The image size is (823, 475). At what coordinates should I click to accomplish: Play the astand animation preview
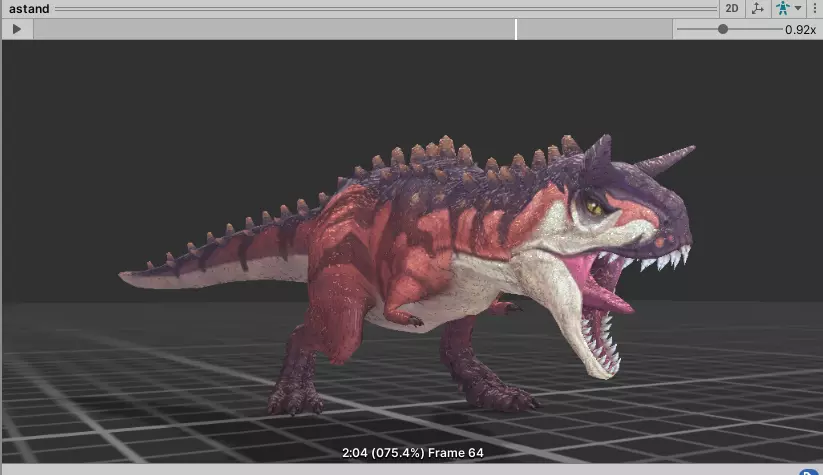pyautogui.click(x=17, y=29)
